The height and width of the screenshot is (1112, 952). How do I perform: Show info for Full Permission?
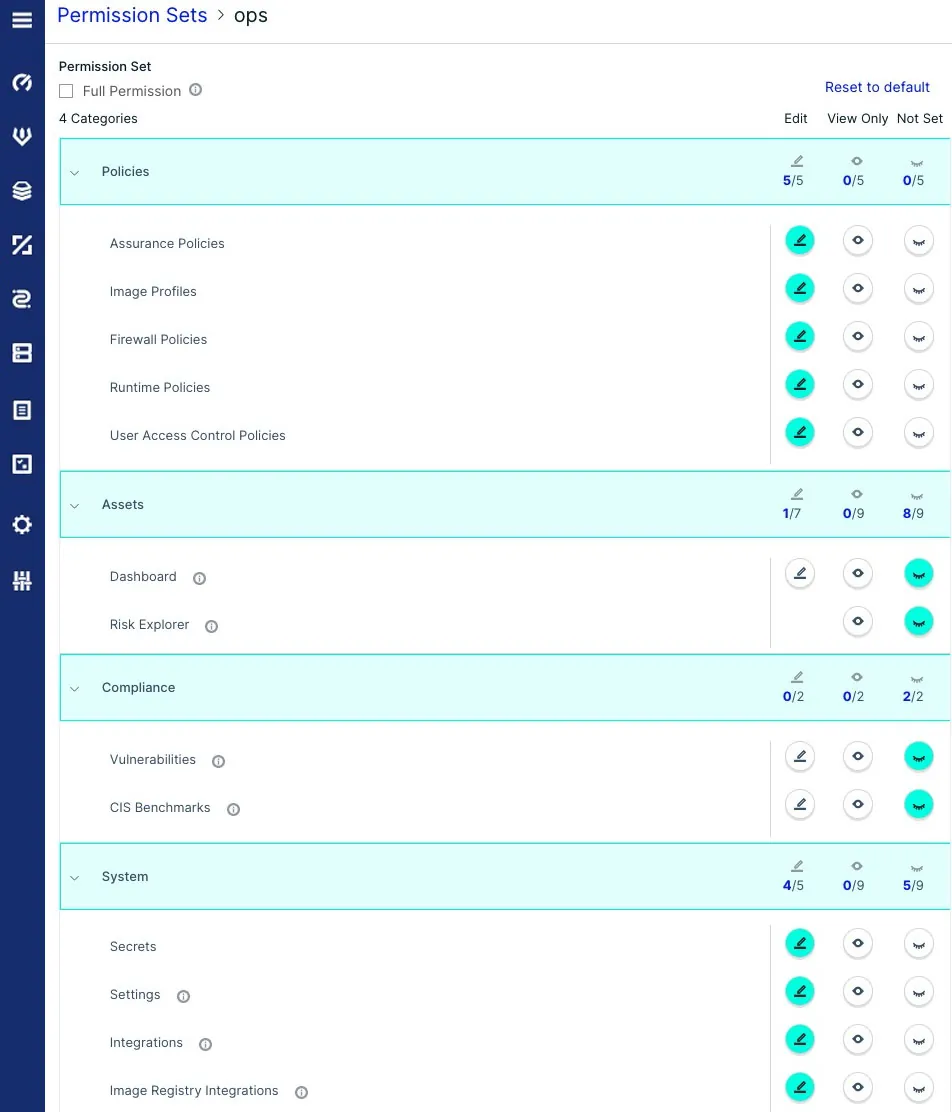pos(196,90)
